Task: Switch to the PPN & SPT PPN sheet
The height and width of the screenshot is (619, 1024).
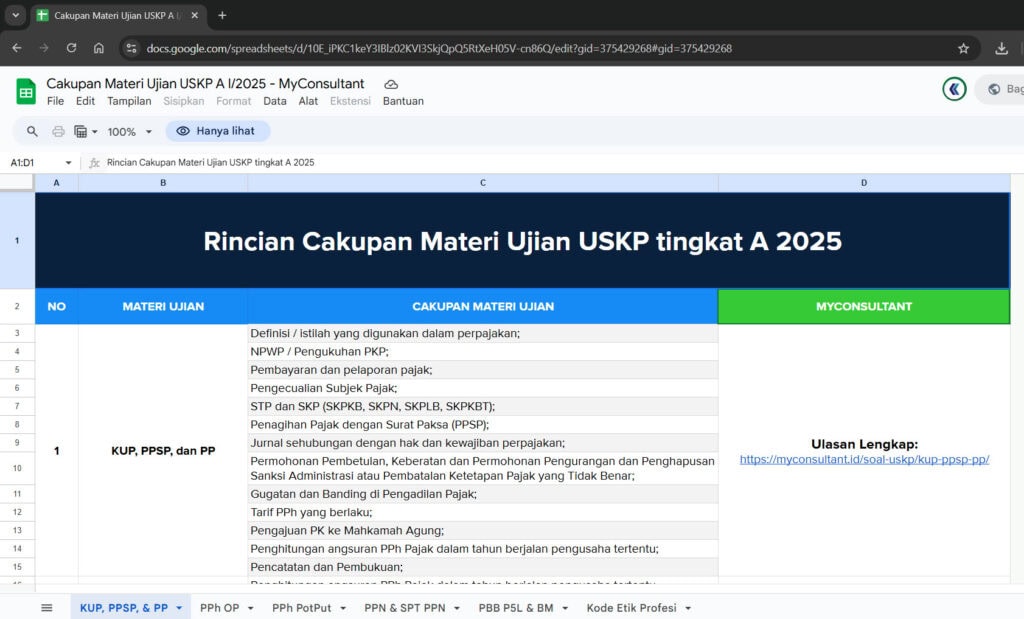Action: click(405, 607)
